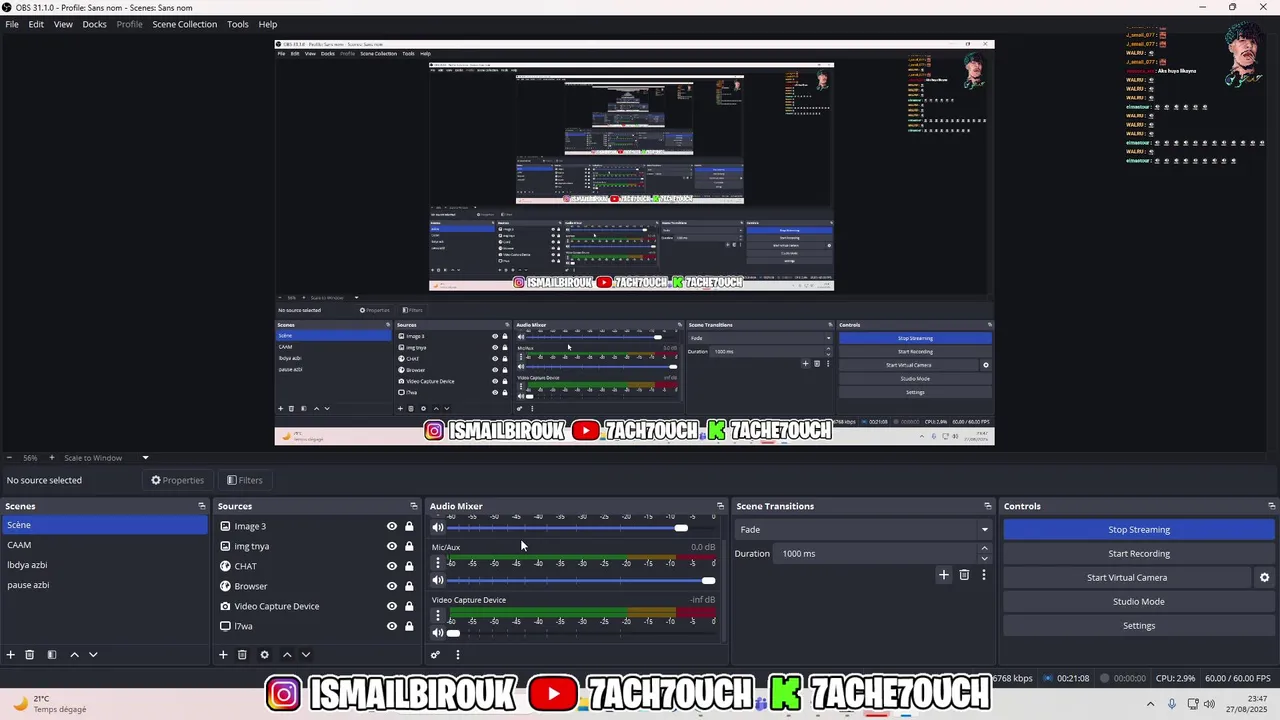Open Video Capture Device channel three-dot options
The width and height of the screenshot is (1280, 720).
tap(437, 616)
